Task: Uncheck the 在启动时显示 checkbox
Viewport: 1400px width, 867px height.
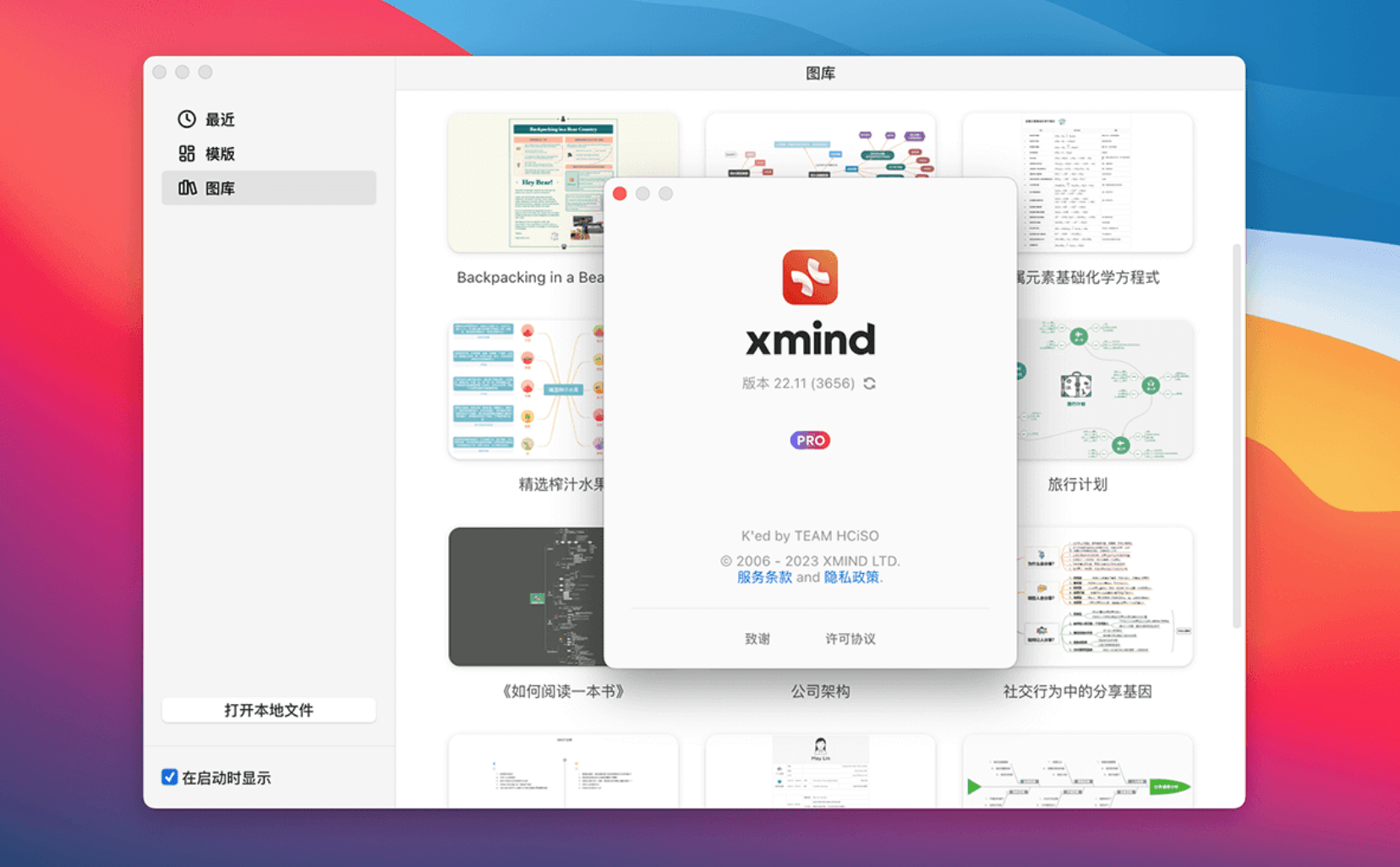Action: click(169, 777)
